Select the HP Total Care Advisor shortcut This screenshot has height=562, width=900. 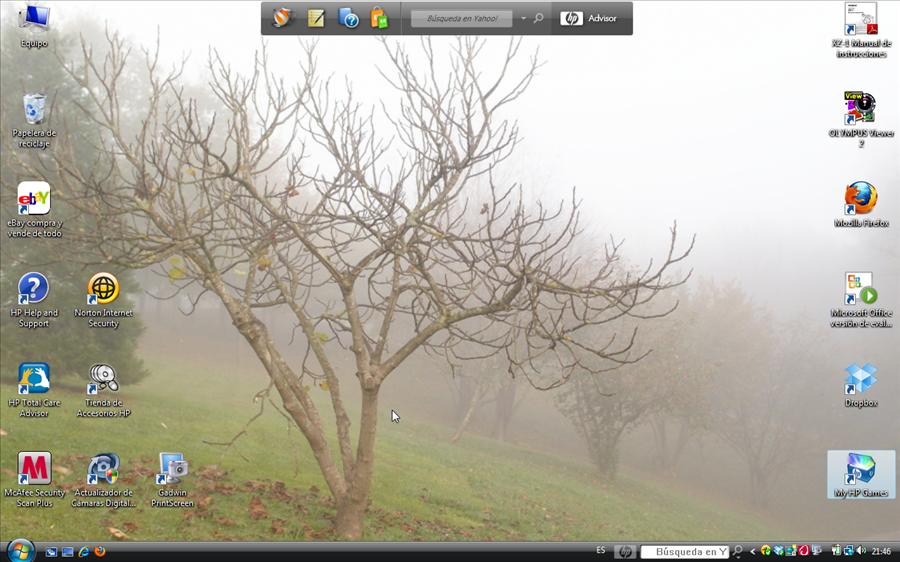[34, 390]
